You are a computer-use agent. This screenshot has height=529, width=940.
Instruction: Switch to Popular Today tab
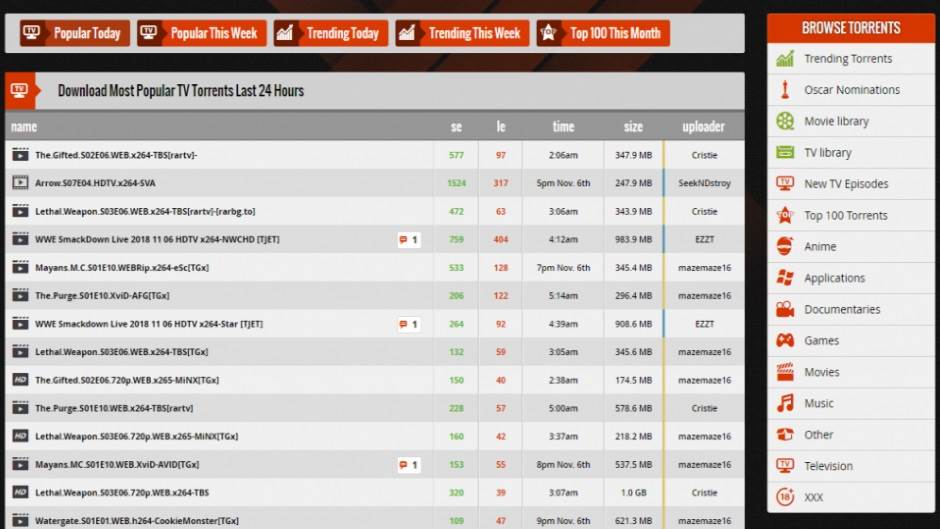click(x=72, y=33)
